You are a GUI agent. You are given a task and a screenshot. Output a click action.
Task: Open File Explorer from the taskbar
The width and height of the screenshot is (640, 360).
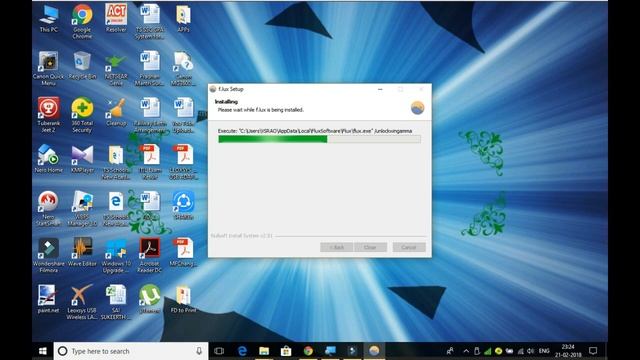[x=264, y=351]
